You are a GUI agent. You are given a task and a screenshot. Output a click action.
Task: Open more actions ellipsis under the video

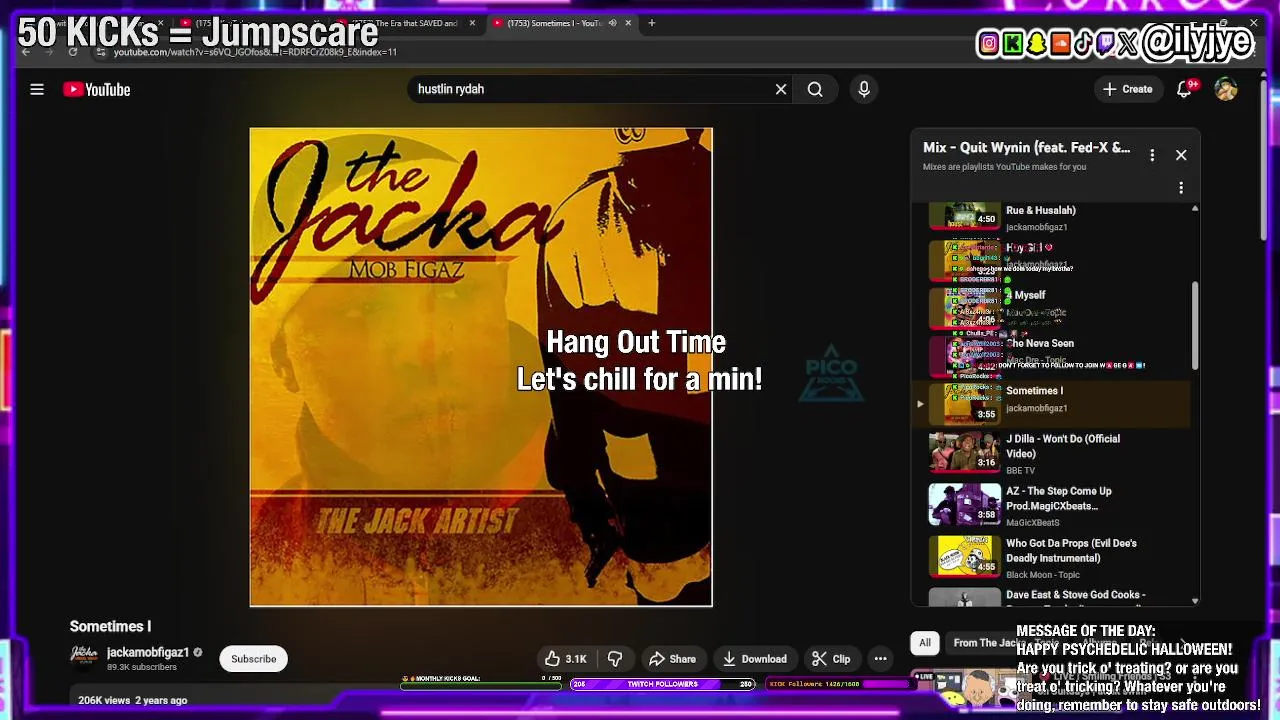click(880, 659)
